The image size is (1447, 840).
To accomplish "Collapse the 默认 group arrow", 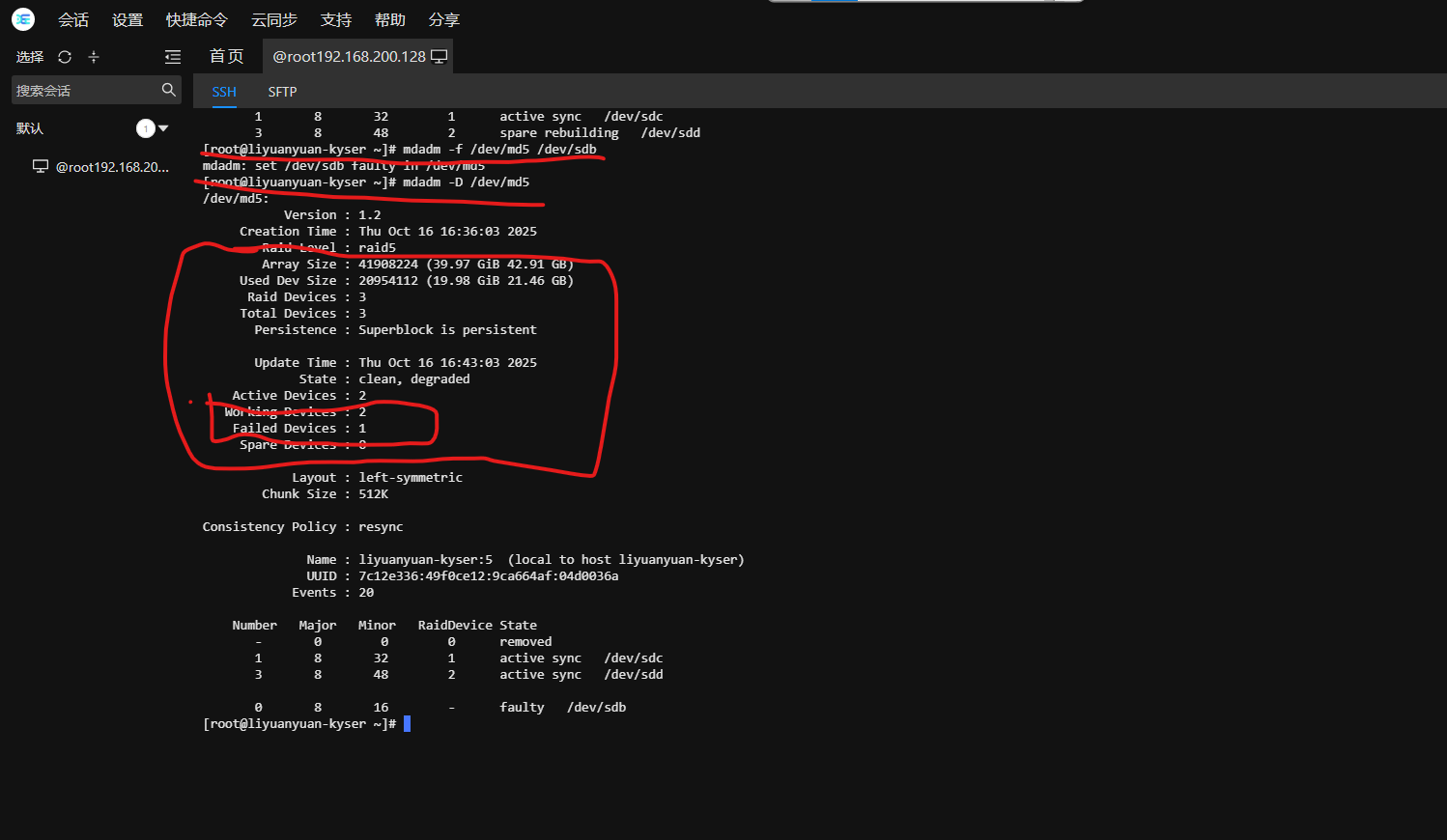I will click(163, 128).
